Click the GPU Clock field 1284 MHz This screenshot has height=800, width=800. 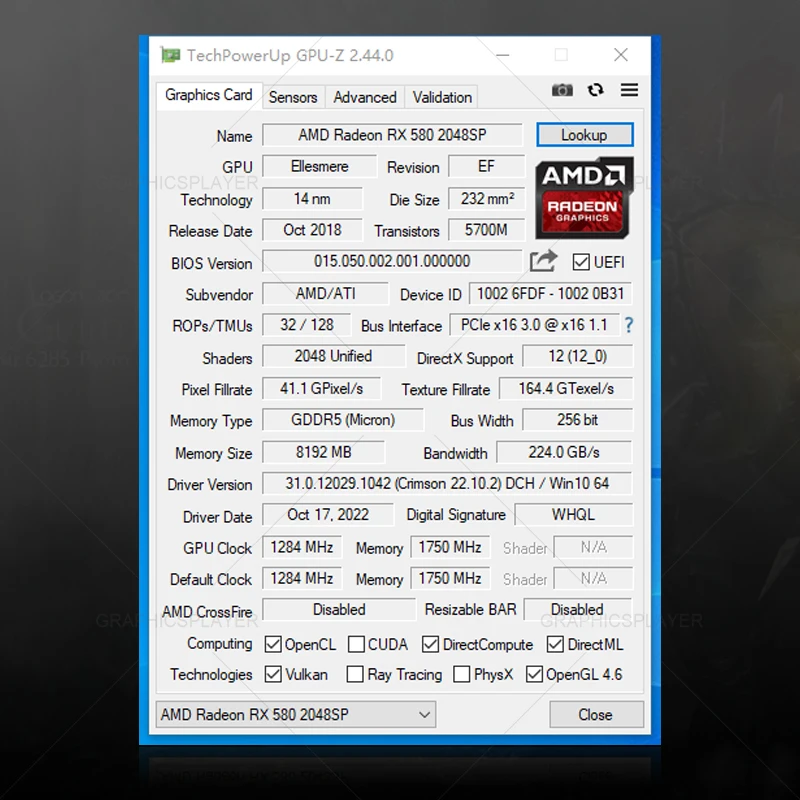[302, 547]
